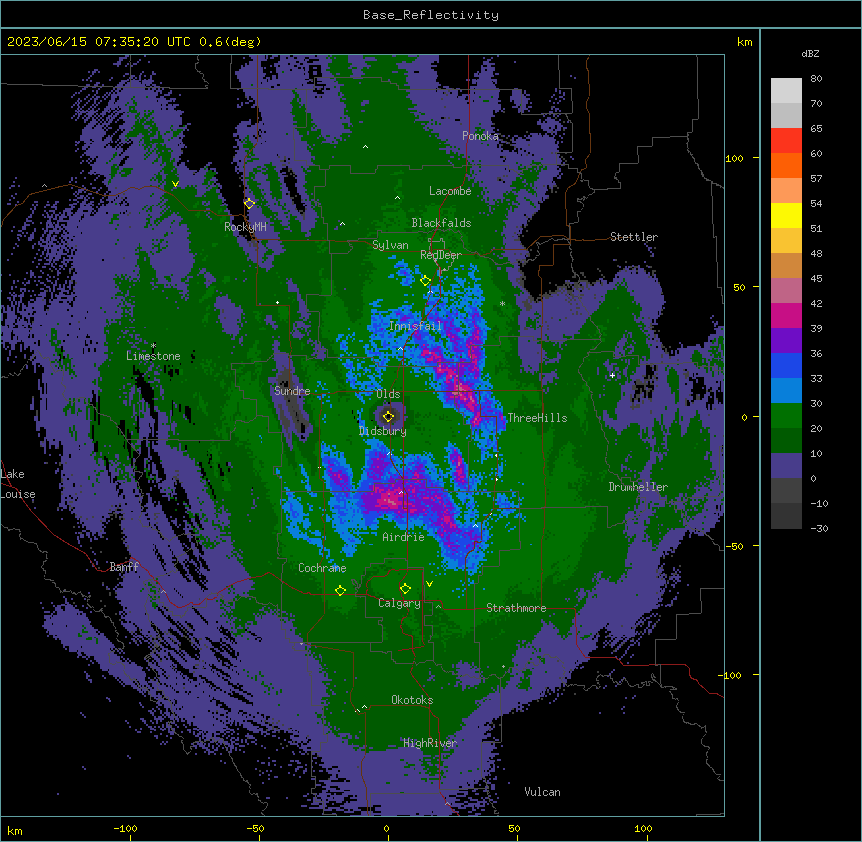The width and height of the screenshot is (862, 842).
Task: Click the yellow V marker northwest of RockyMH
Action: point(175,184)
